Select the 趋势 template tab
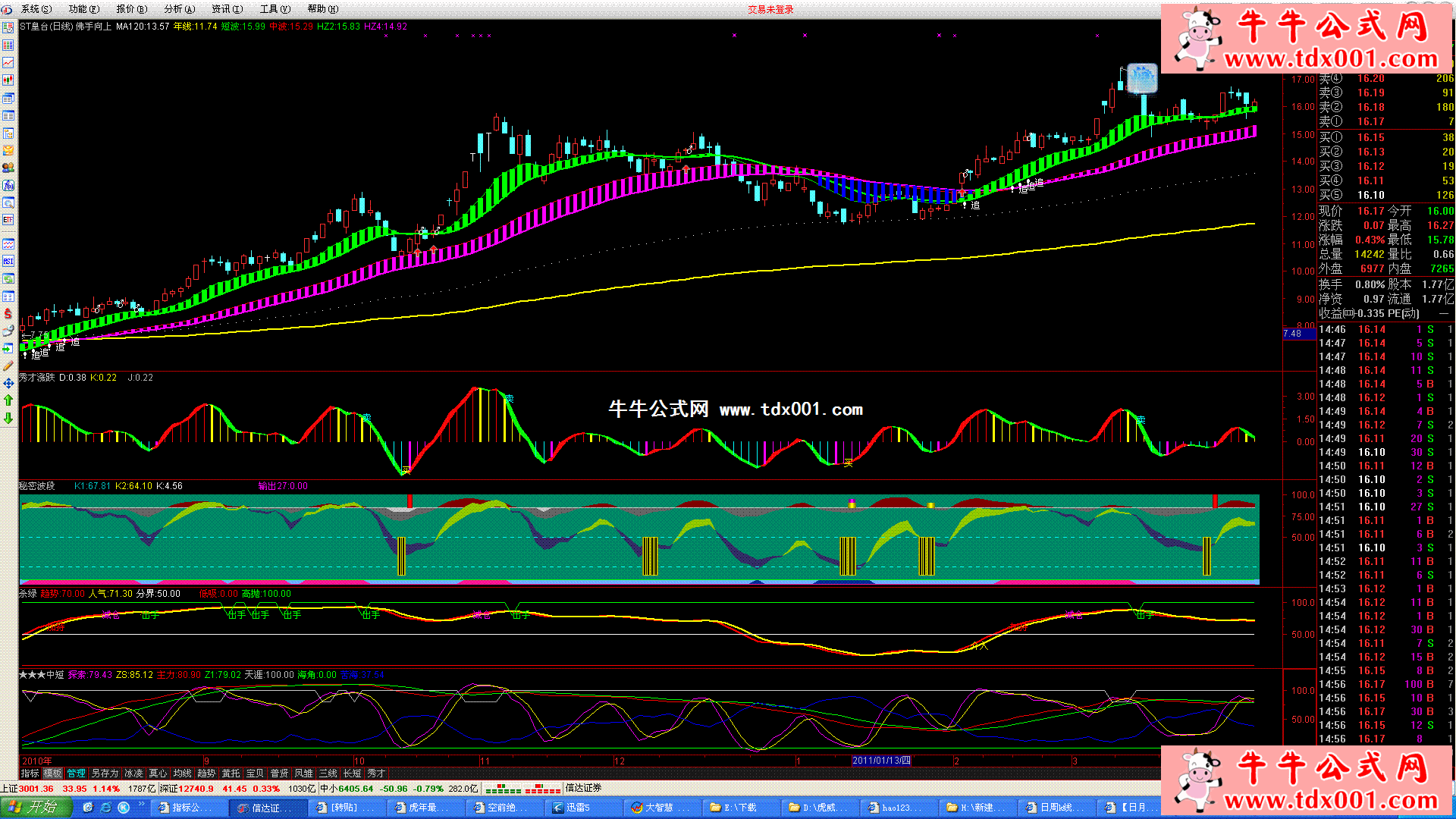This screenshot has height=819, width=1456. (206, 773)
